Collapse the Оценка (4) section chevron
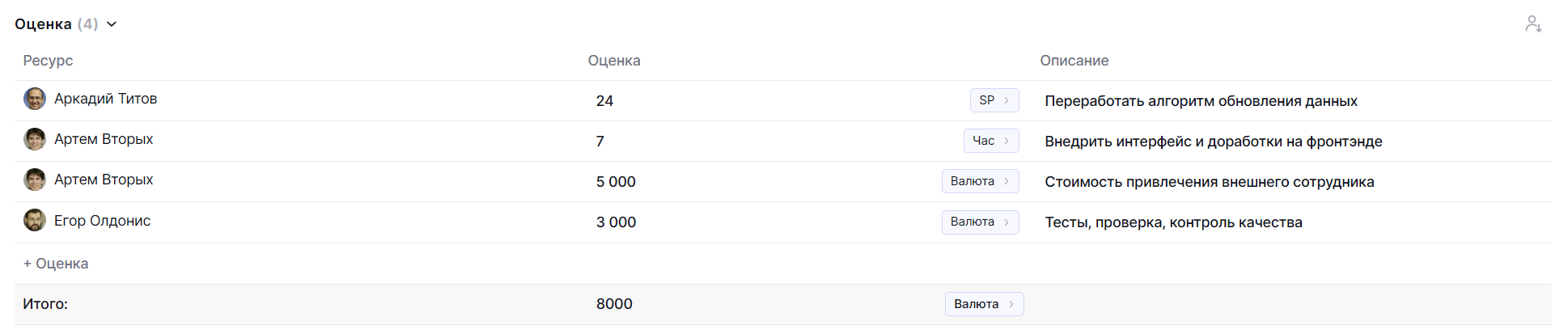This screenshot has width=1568, height=334. click(x=112, y=24)
